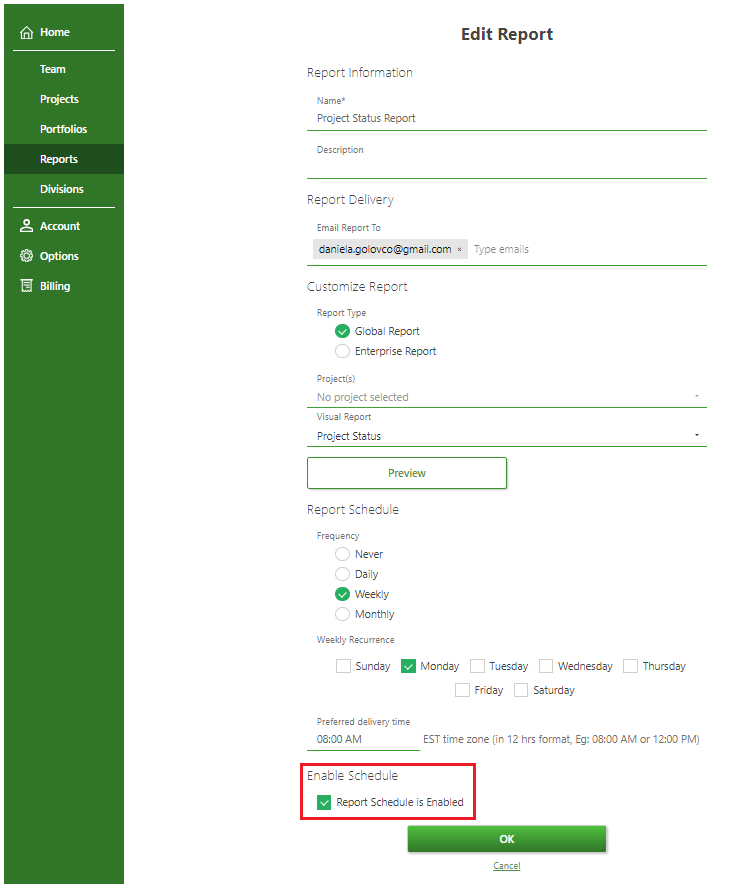Click the Home house icon in sidebar
Image resolution: width=731 pixels, height=888 pixels.
pyautogui.click(x=27, y=33)
